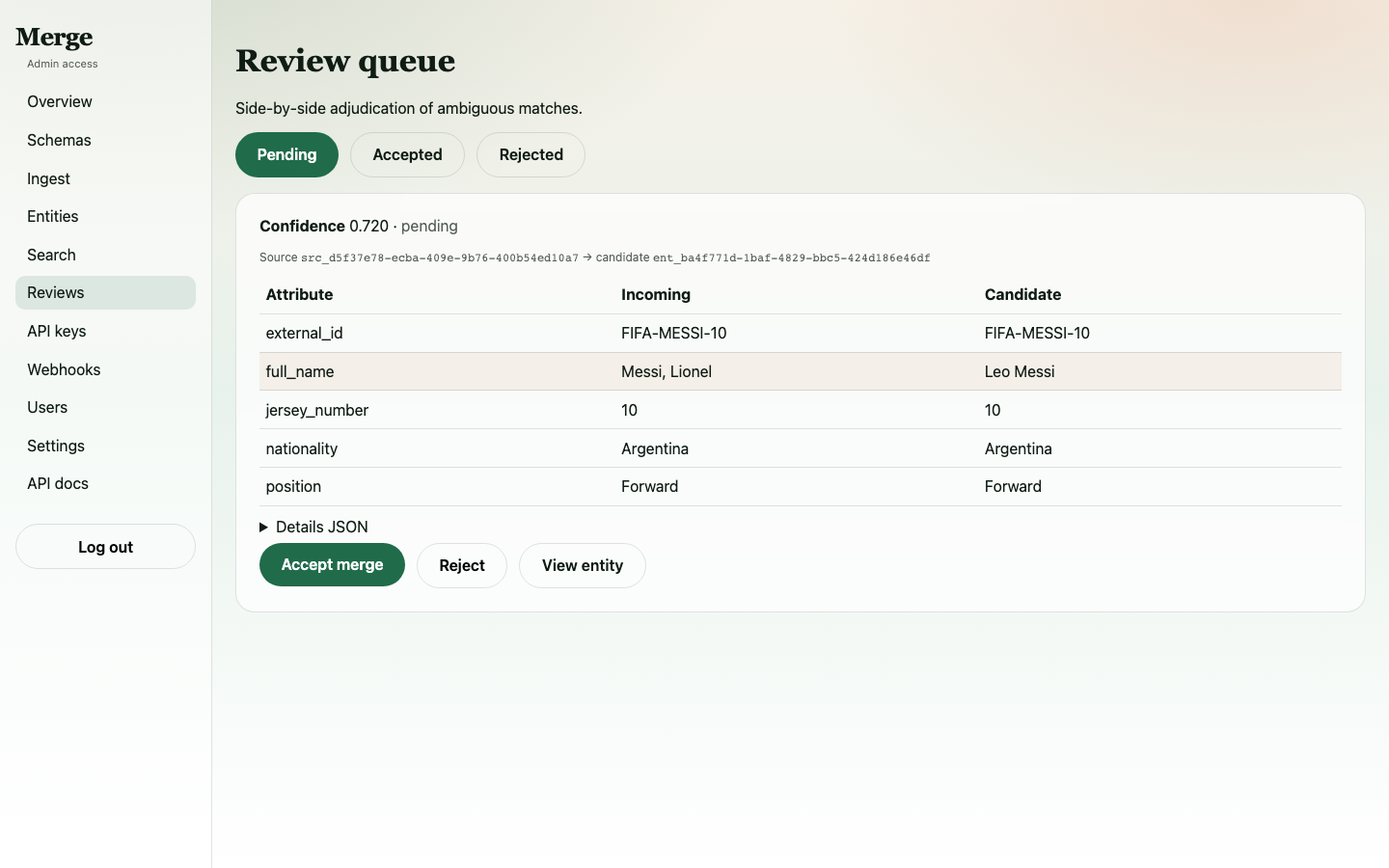Go to Schemas in the sidebar
This screenshot has height=868, width=1389.
[x=105, y=140]
